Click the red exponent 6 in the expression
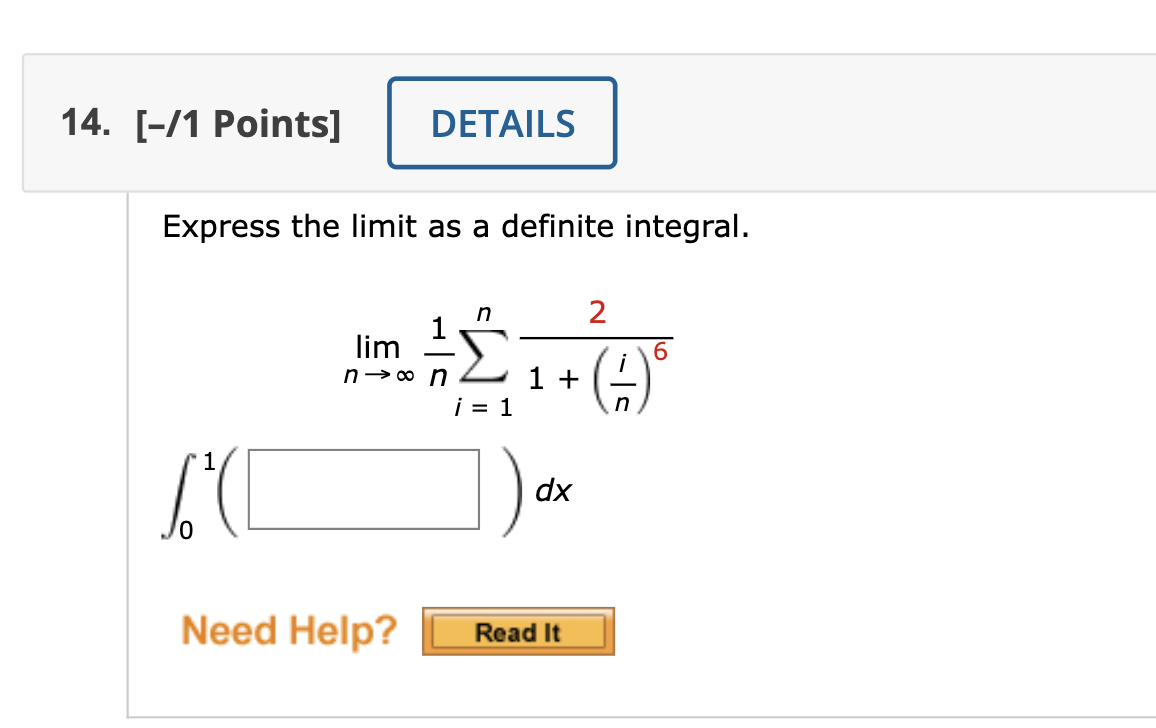 point(658,351)
